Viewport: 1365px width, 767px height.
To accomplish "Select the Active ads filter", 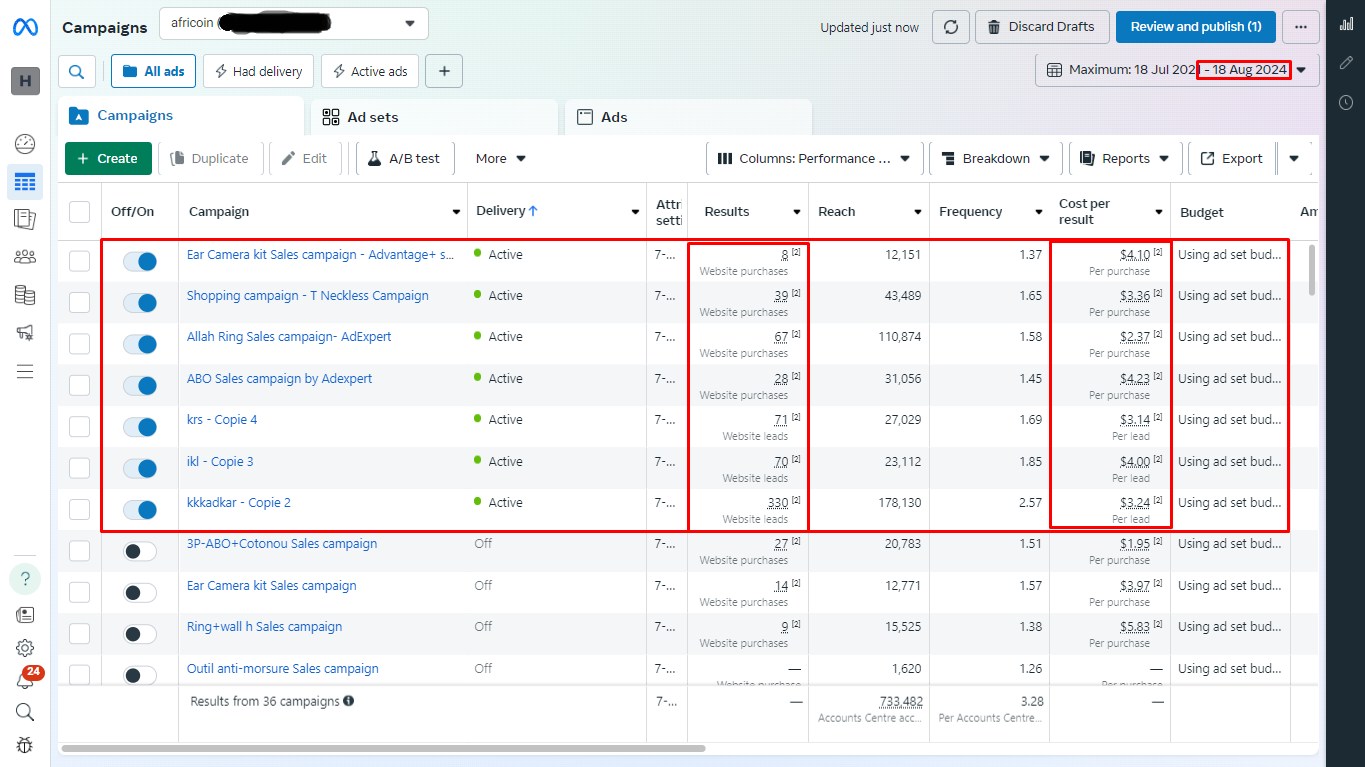I will pos(369,71).
